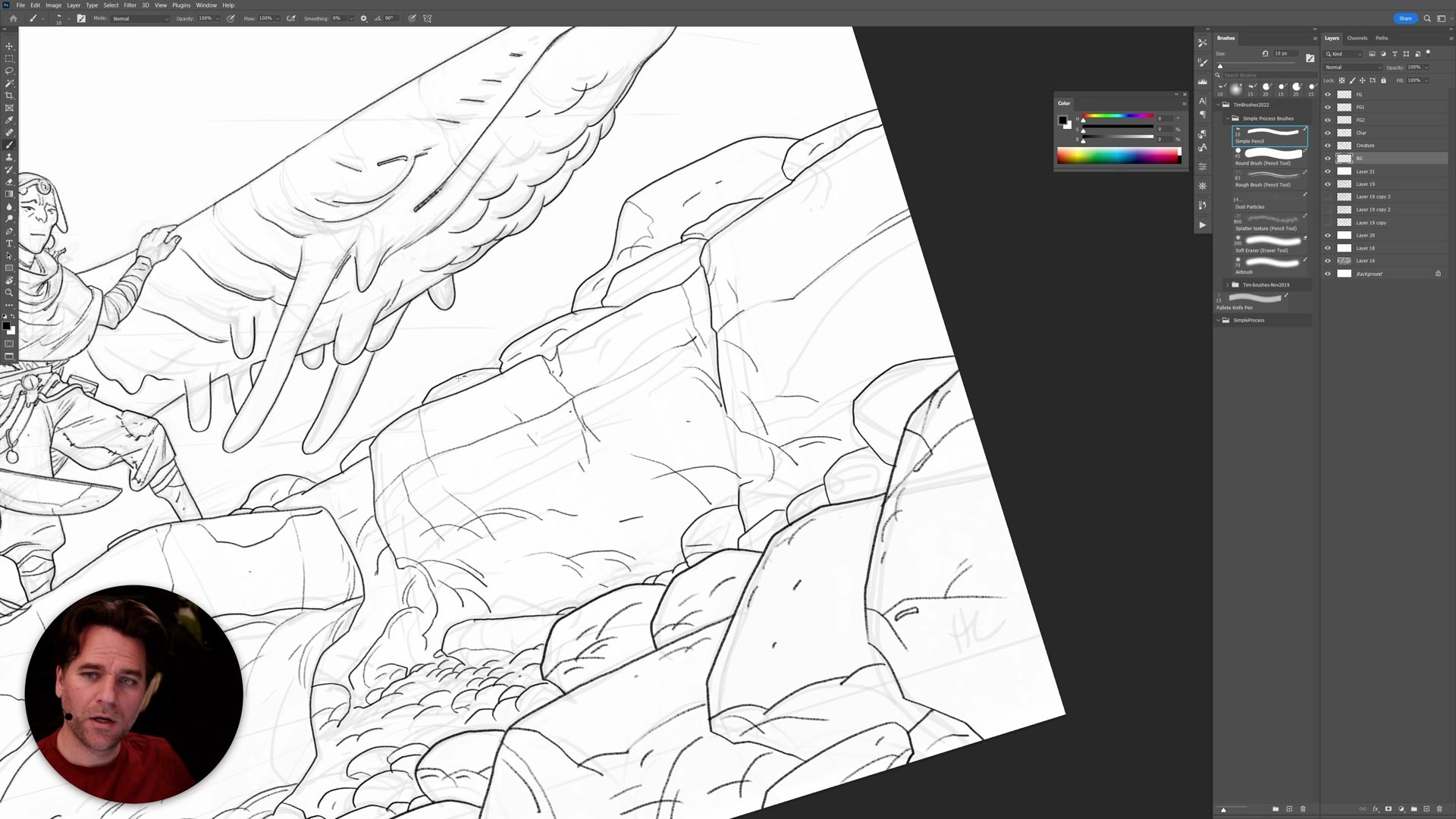1456x819 pixels.
Task: Open the Filter menu
Action: tap(130, 5)
